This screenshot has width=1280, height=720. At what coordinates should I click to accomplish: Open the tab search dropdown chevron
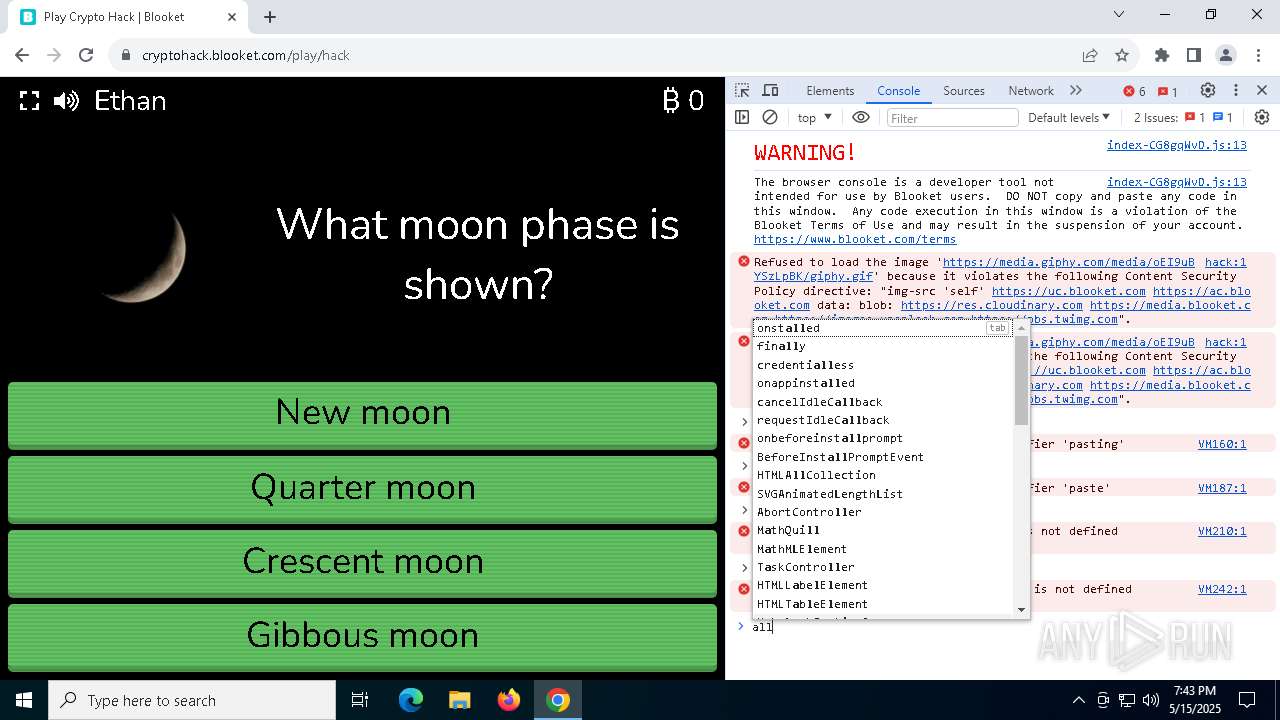(1119, 14)
